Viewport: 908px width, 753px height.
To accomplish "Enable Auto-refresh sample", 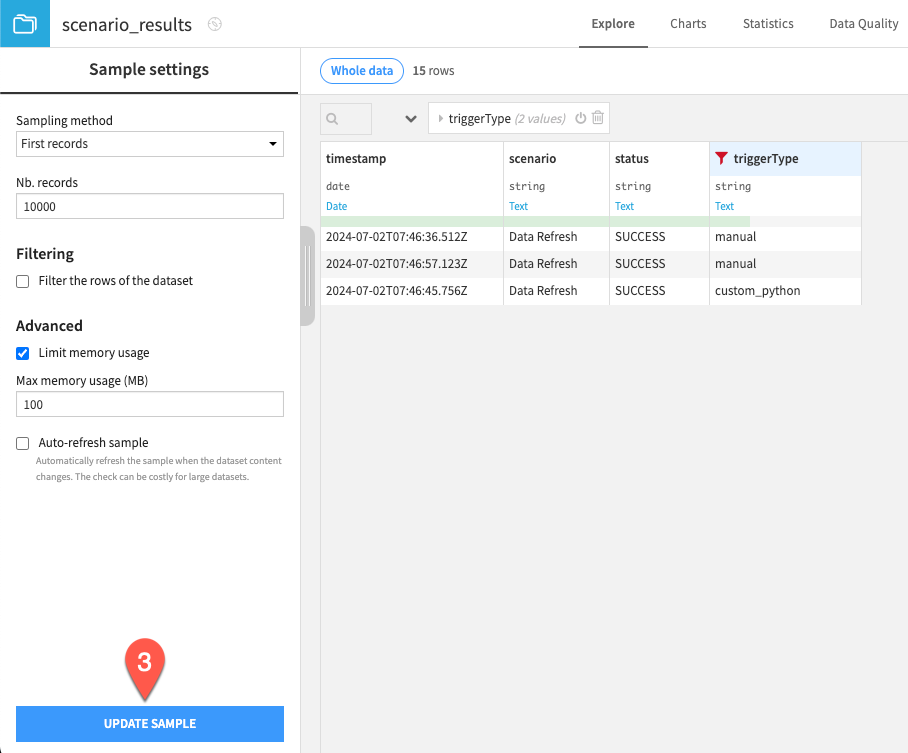I will point(22,443).
